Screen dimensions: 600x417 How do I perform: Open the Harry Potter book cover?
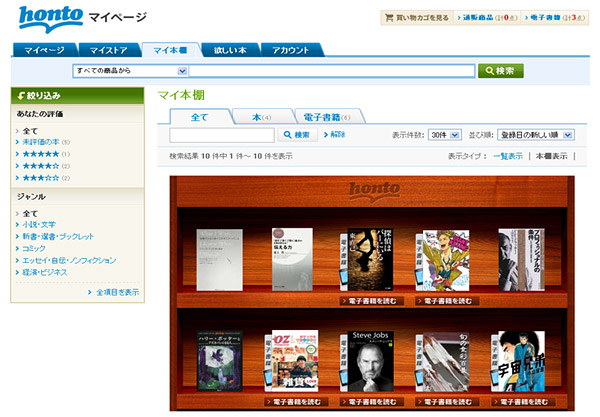coord(219,361)
